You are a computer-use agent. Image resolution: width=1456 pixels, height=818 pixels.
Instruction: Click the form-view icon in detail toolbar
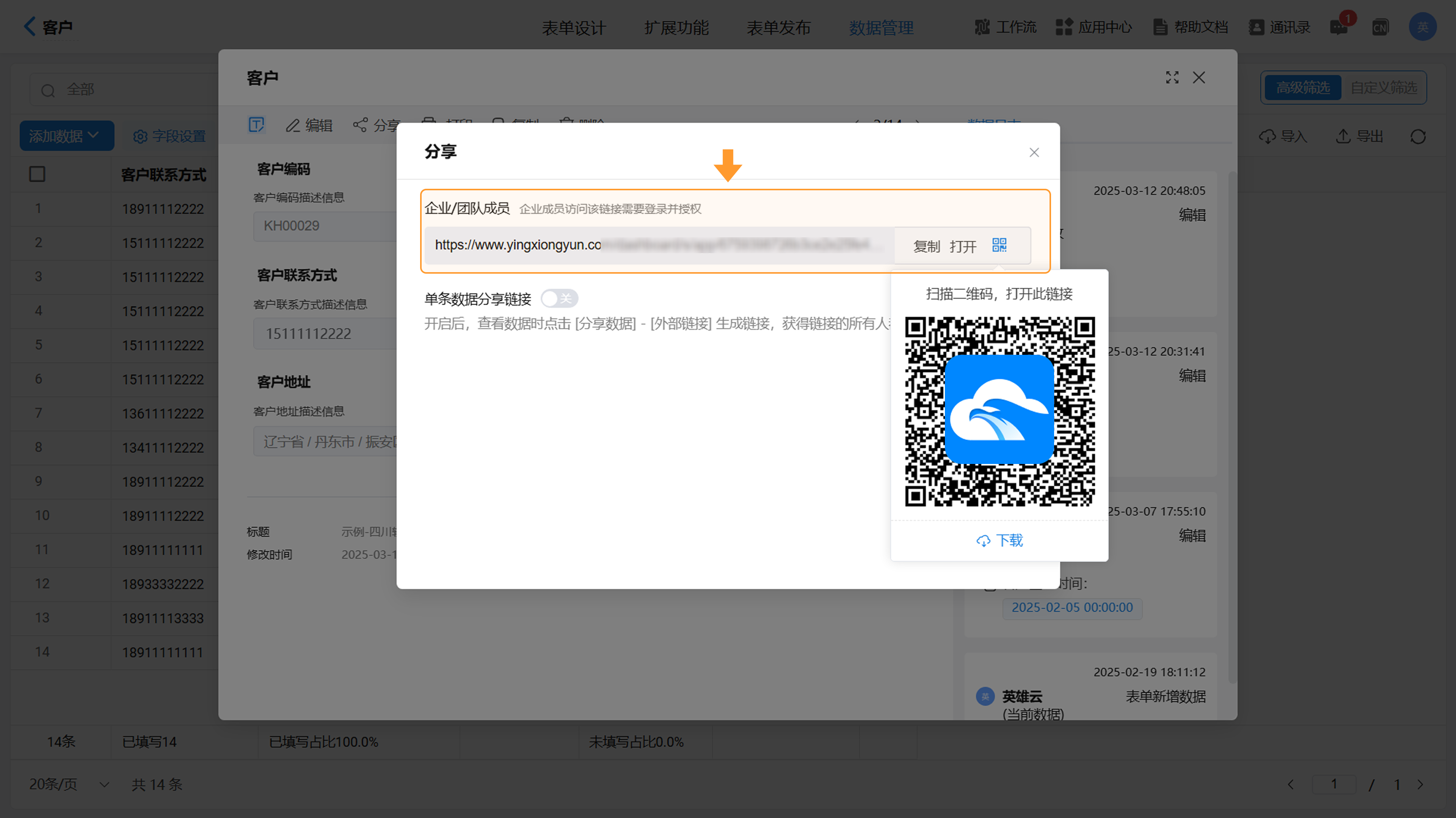257,125
